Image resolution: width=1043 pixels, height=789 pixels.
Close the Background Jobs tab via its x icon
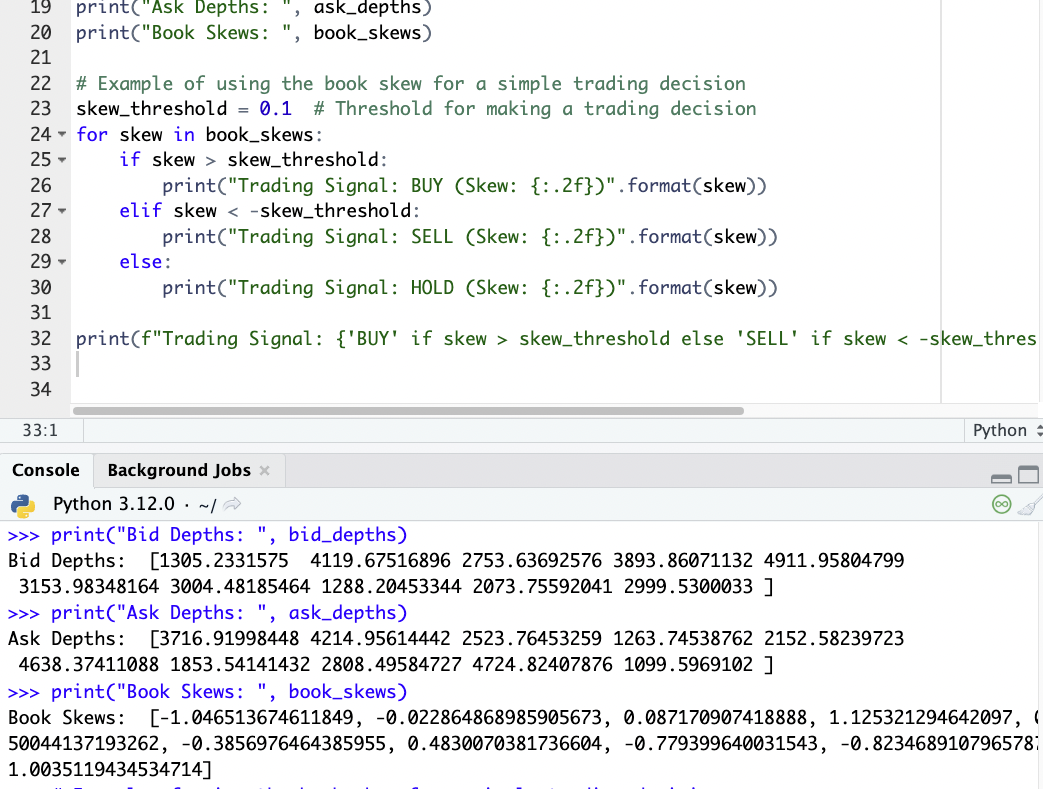pyautogui.click(x=264, y=470)
